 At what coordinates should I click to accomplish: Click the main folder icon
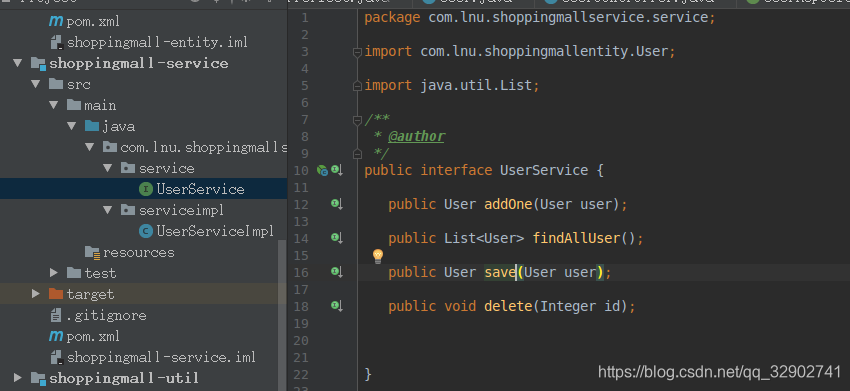coord(74,105)
